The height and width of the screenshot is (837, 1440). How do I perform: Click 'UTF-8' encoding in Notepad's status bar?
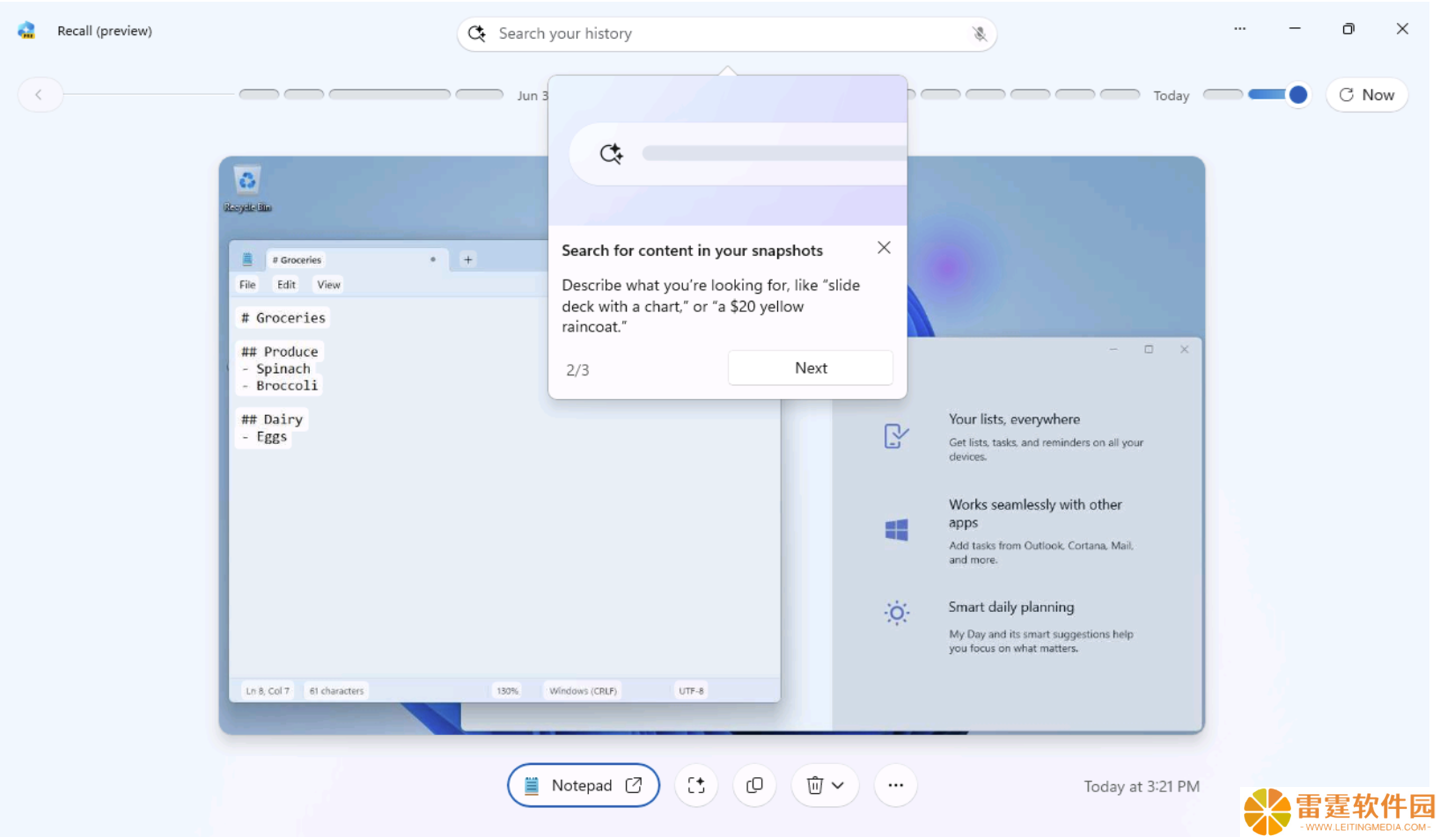tap(691, 690)
